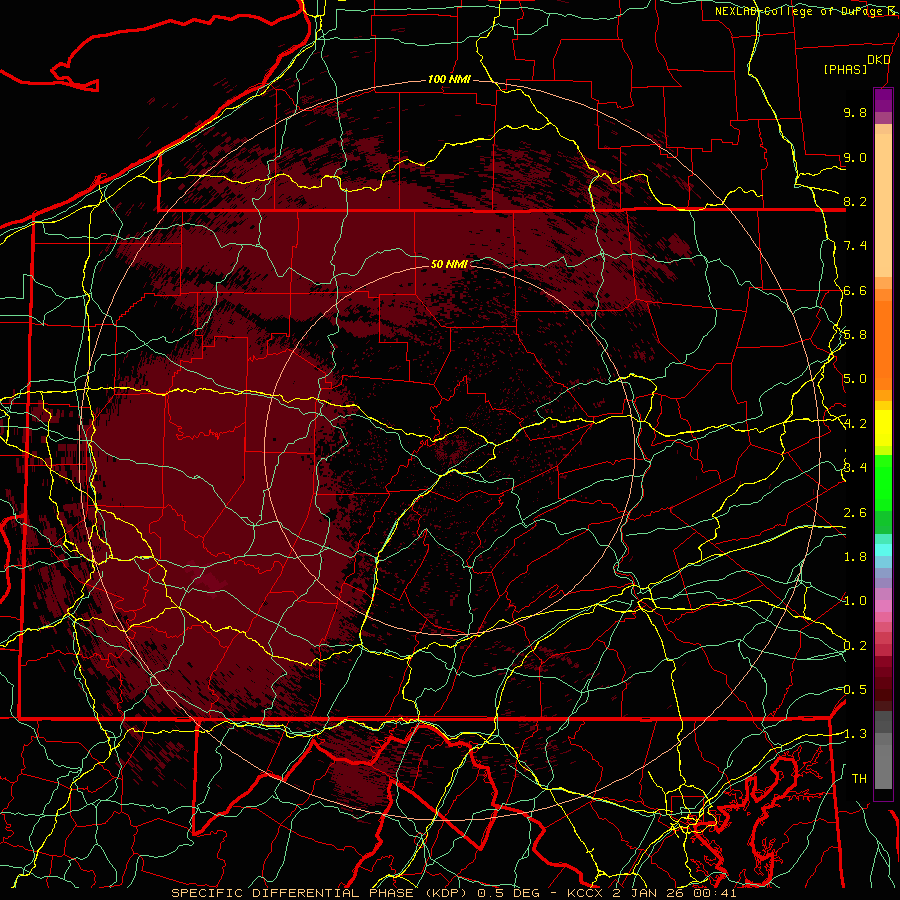Click the [PHAS] label above color scale
Viewport: 900px width, 900px height.
(x=845, y=69)
